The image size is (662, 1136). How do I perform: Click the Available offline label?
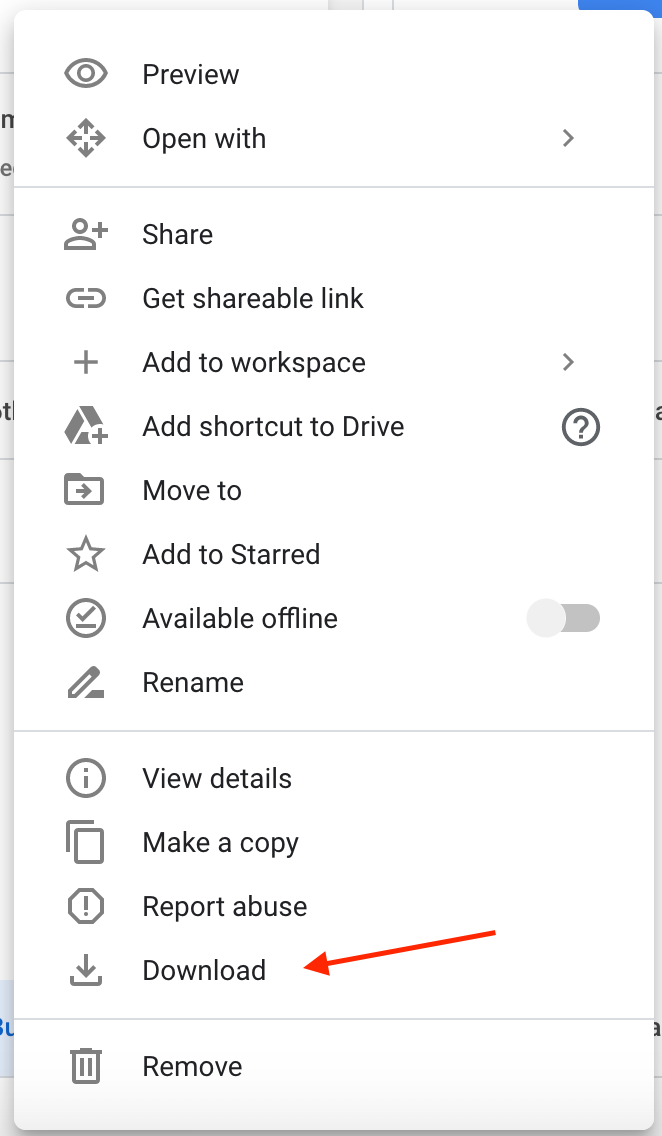tap(240, 618)
